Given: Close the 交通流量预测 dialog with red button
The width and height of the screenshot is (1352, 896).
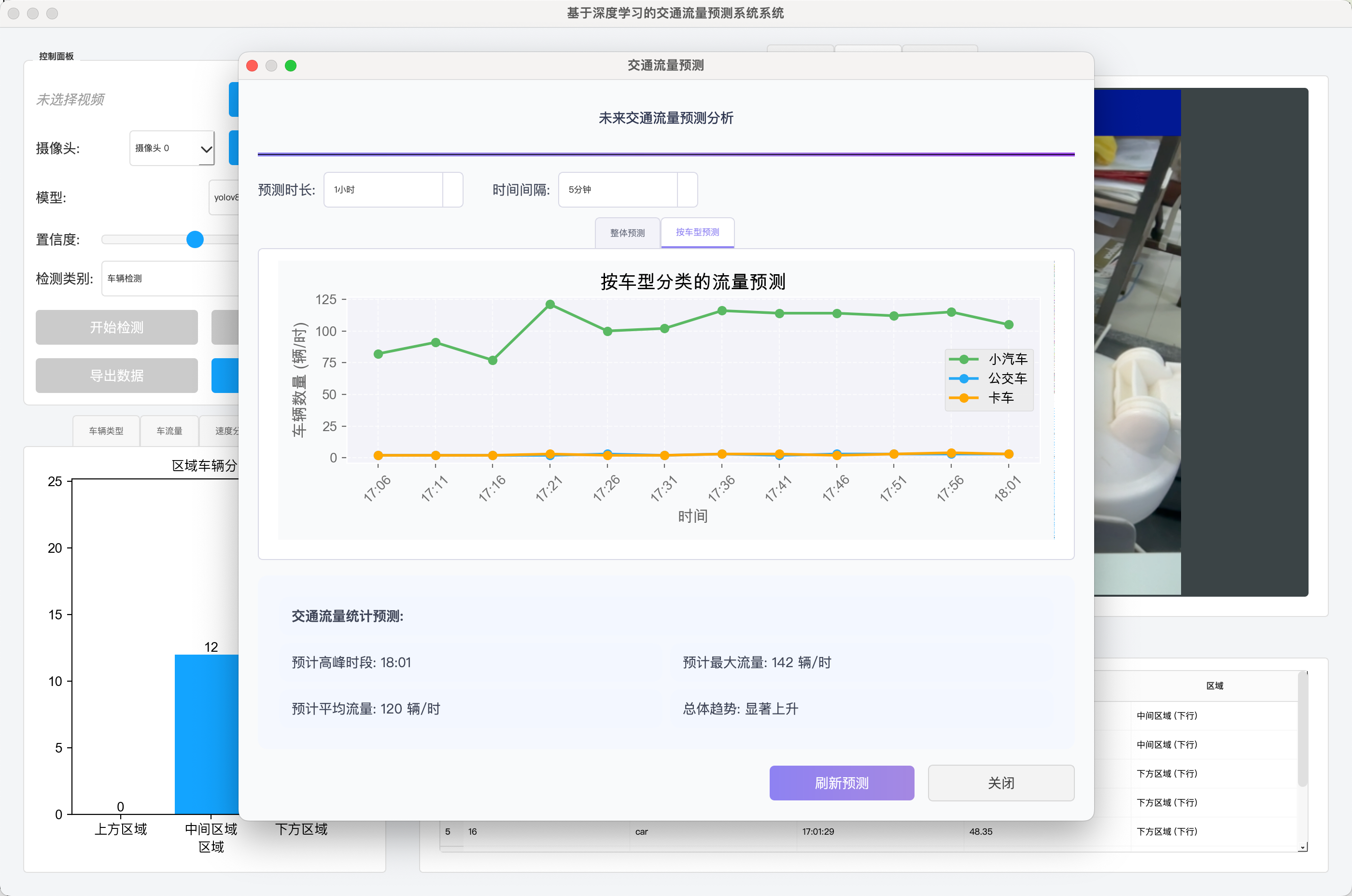Looking at the screenshot, I should [252, 66].
